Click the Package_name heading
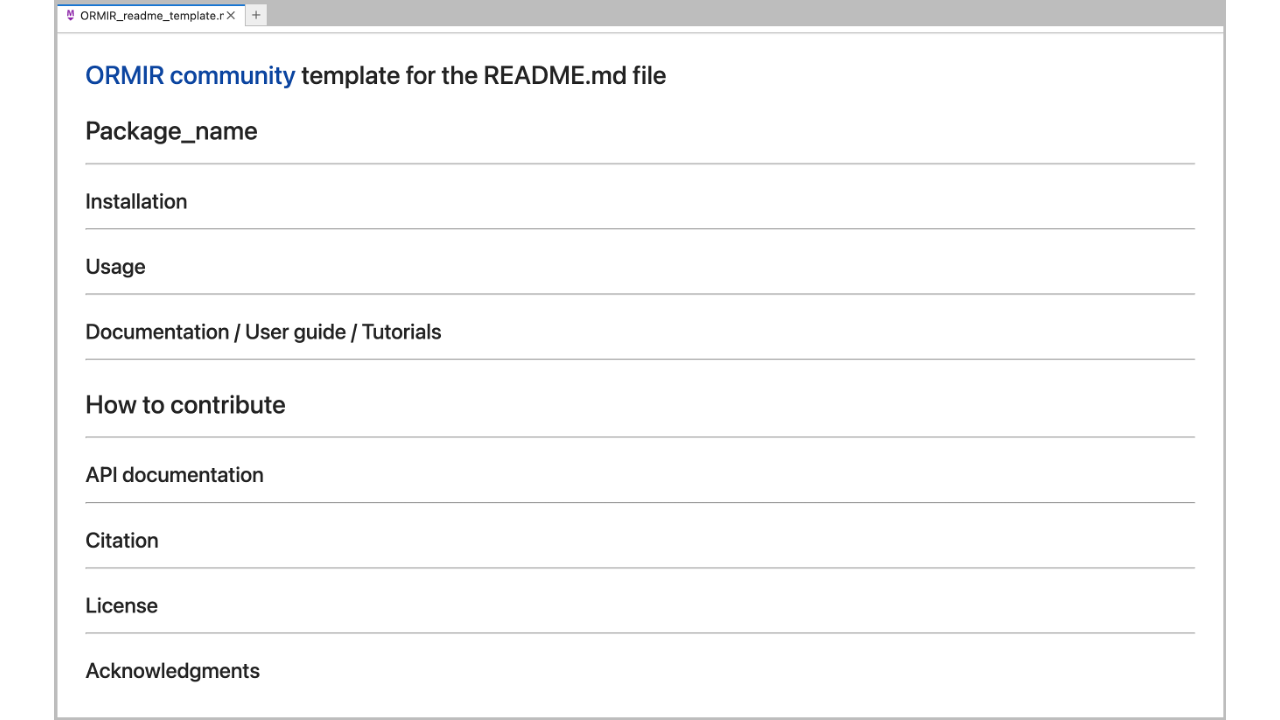 pos(171,131)
